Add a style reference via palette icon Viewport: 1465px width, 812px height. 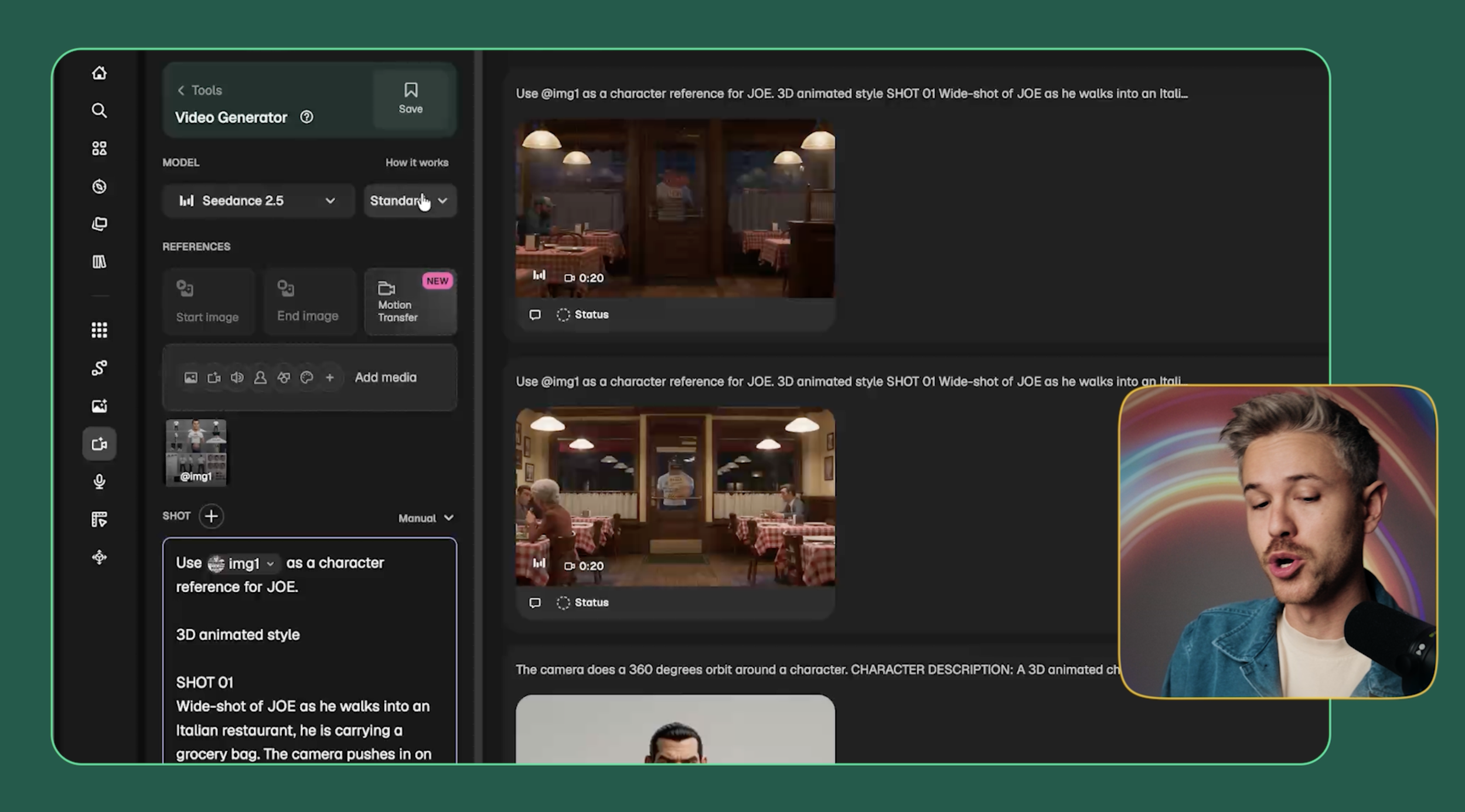[306, 377]
